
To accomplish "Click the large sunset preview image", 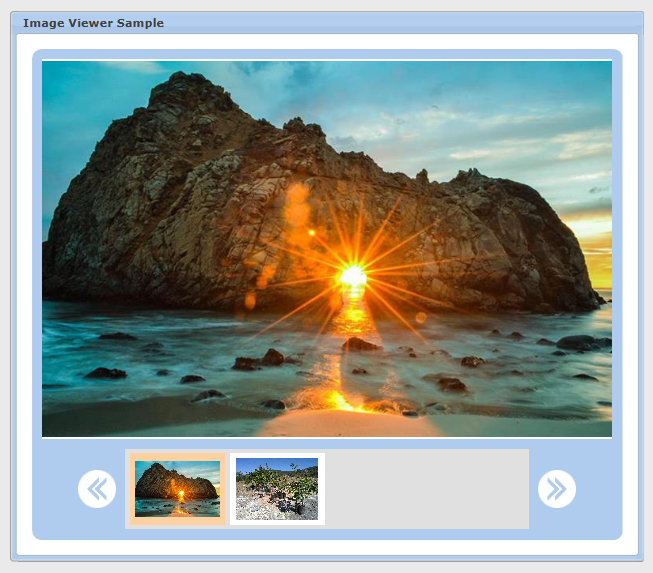I will [327, 249].
